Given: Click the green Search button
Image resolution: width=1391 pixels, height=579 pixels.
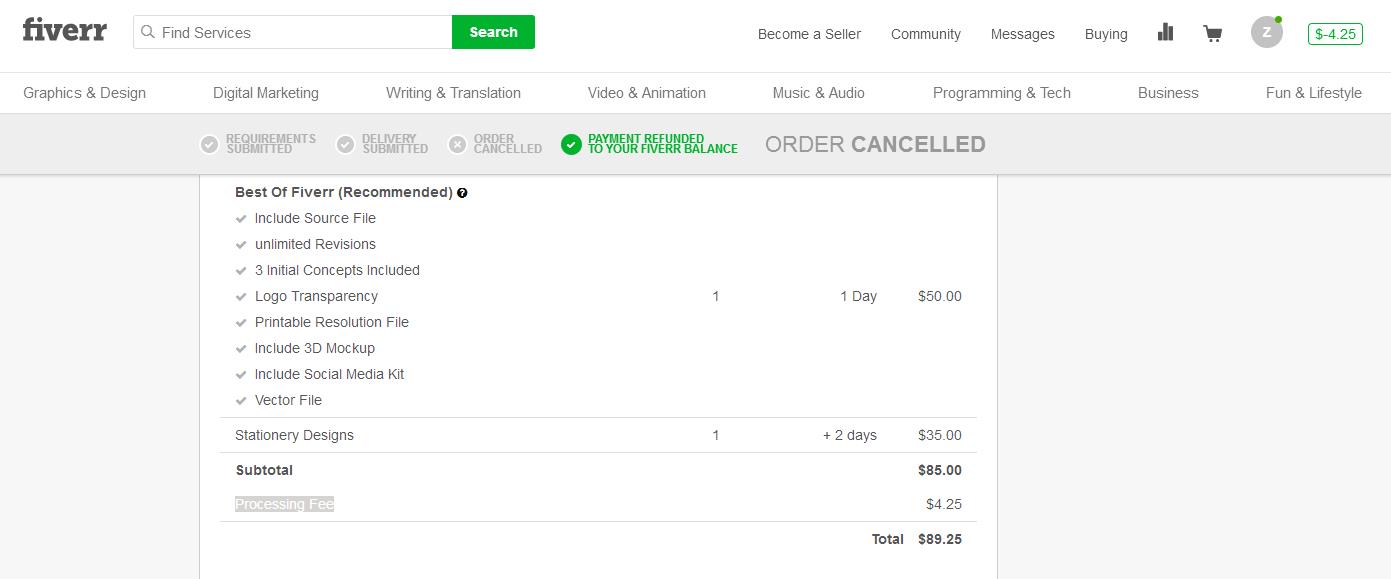Looking at the screenshot, I should coord(493,32).
